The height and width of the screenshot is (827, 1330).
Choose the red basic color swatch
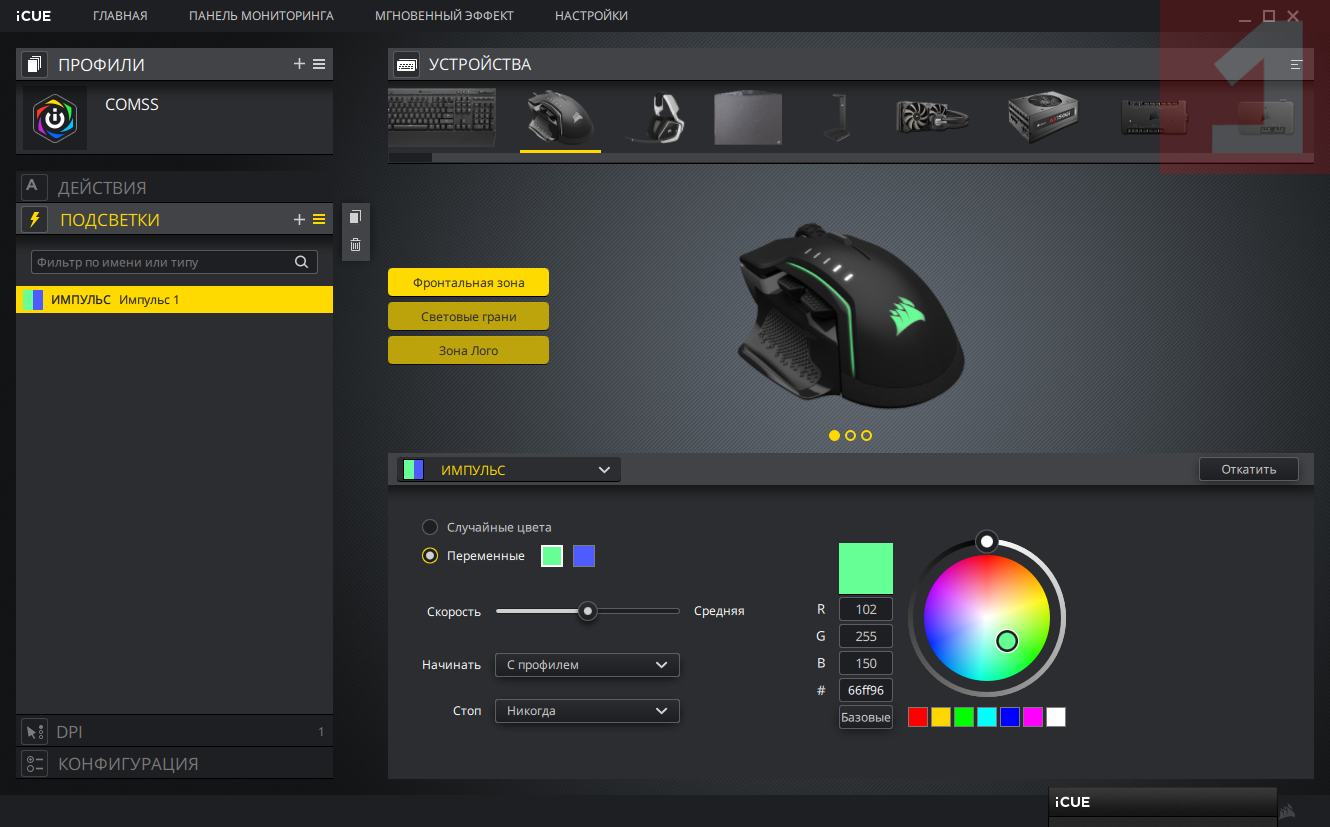(918, 717)
